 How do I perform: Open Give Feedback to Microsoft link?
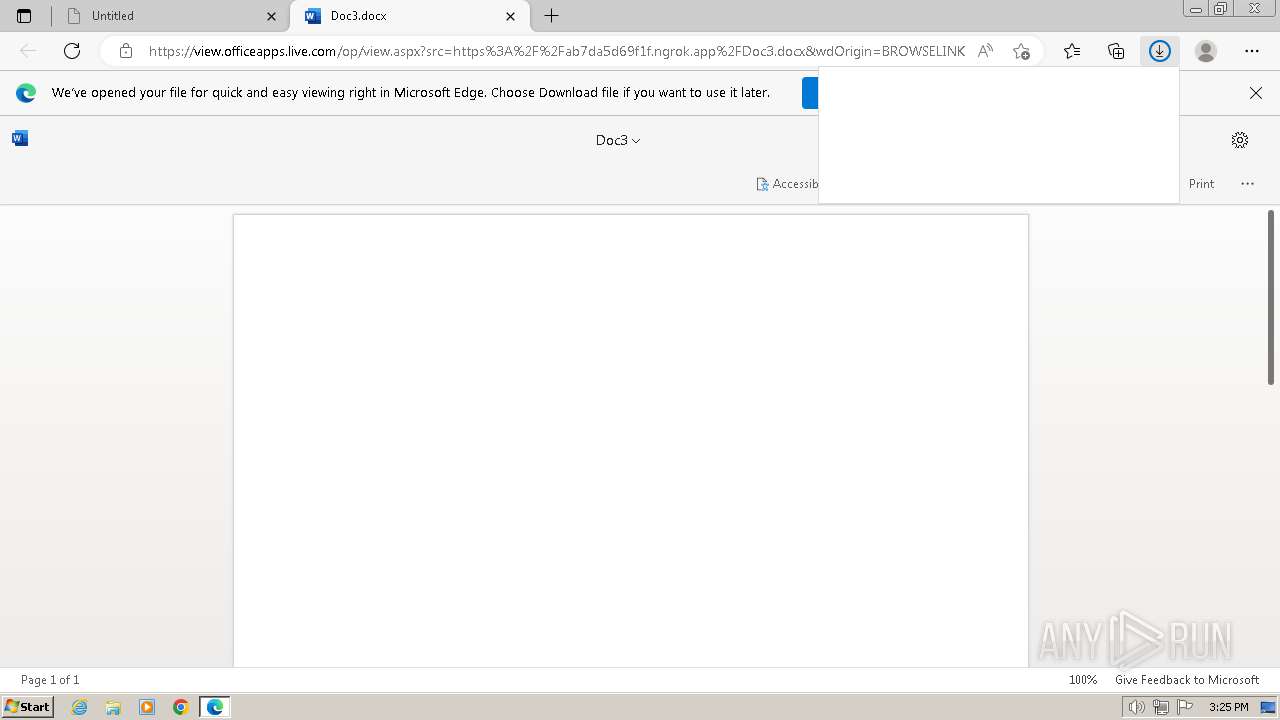pos(1187,680)
